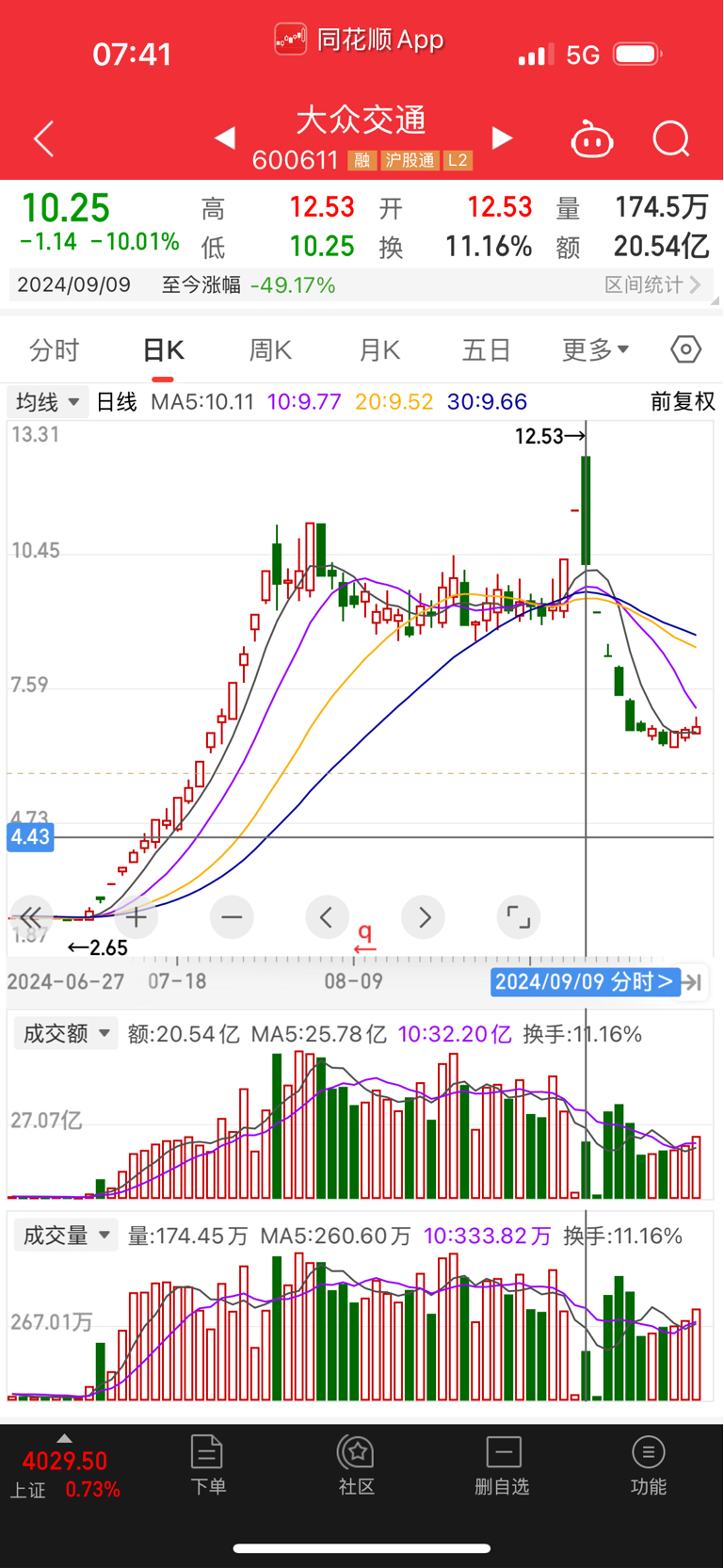Tap the blue 30:9.66 MA value
The width and height of the screenshot is (724, 1568).
coord(487,402)
